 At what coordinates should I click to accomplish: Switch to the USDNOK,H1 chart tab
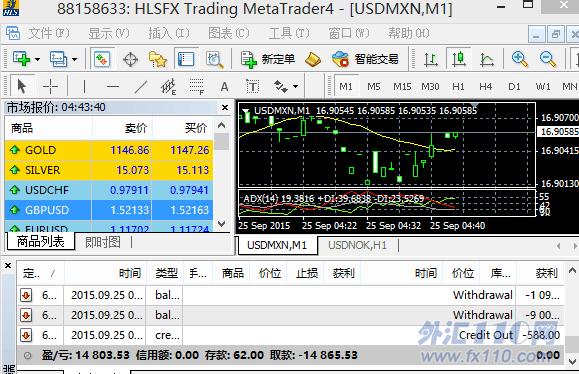click(x=357, y=245)
